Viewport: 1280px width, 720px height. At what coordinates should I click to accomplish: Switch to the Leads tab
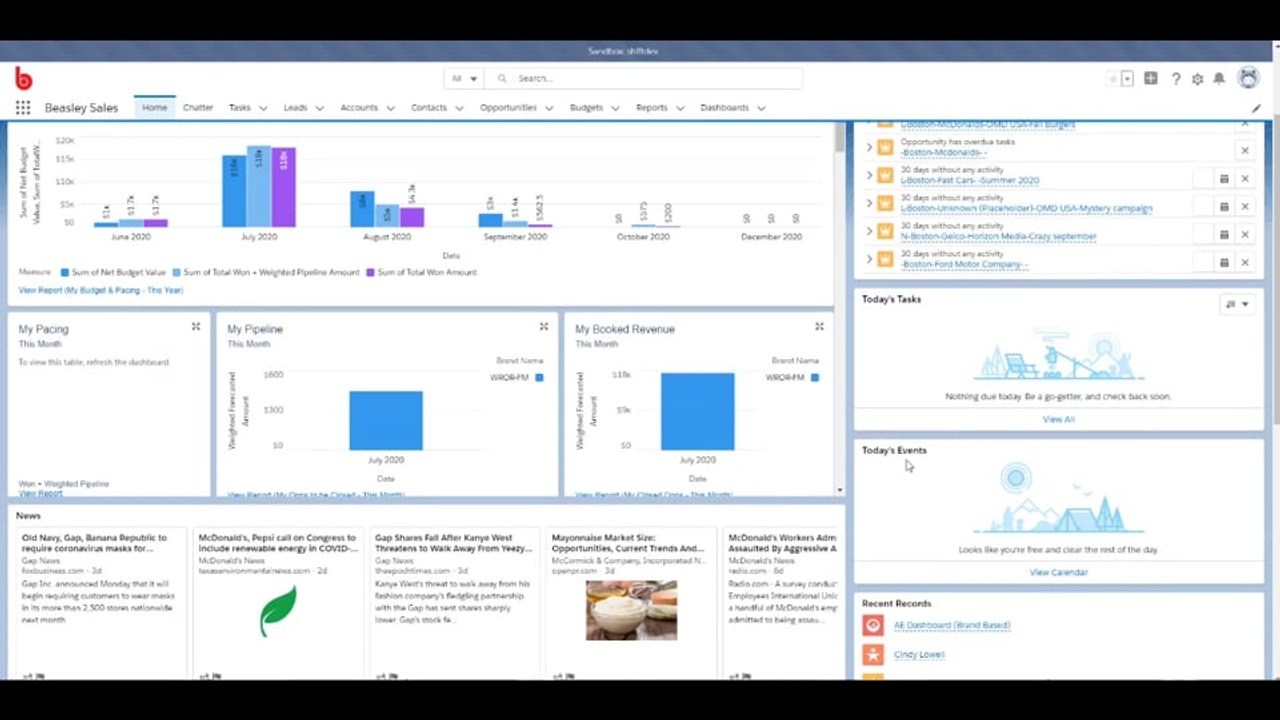pos(295,108)
